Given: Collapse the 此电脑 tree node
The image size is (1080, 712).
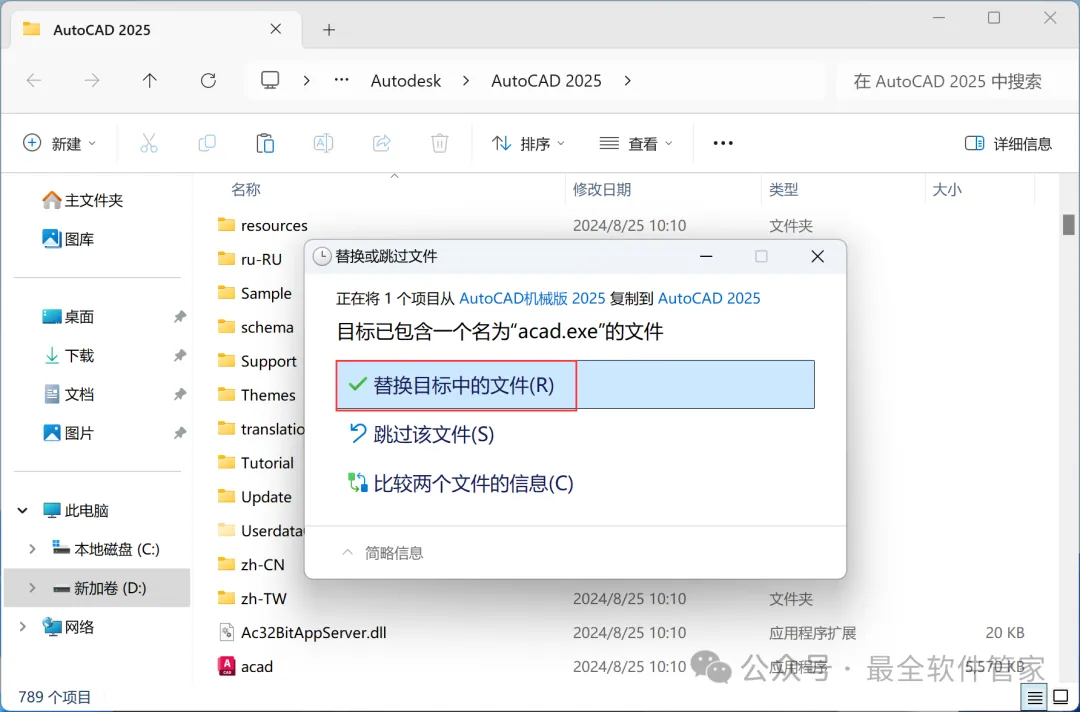Looking at the screenshot, I should click(23, 510).
